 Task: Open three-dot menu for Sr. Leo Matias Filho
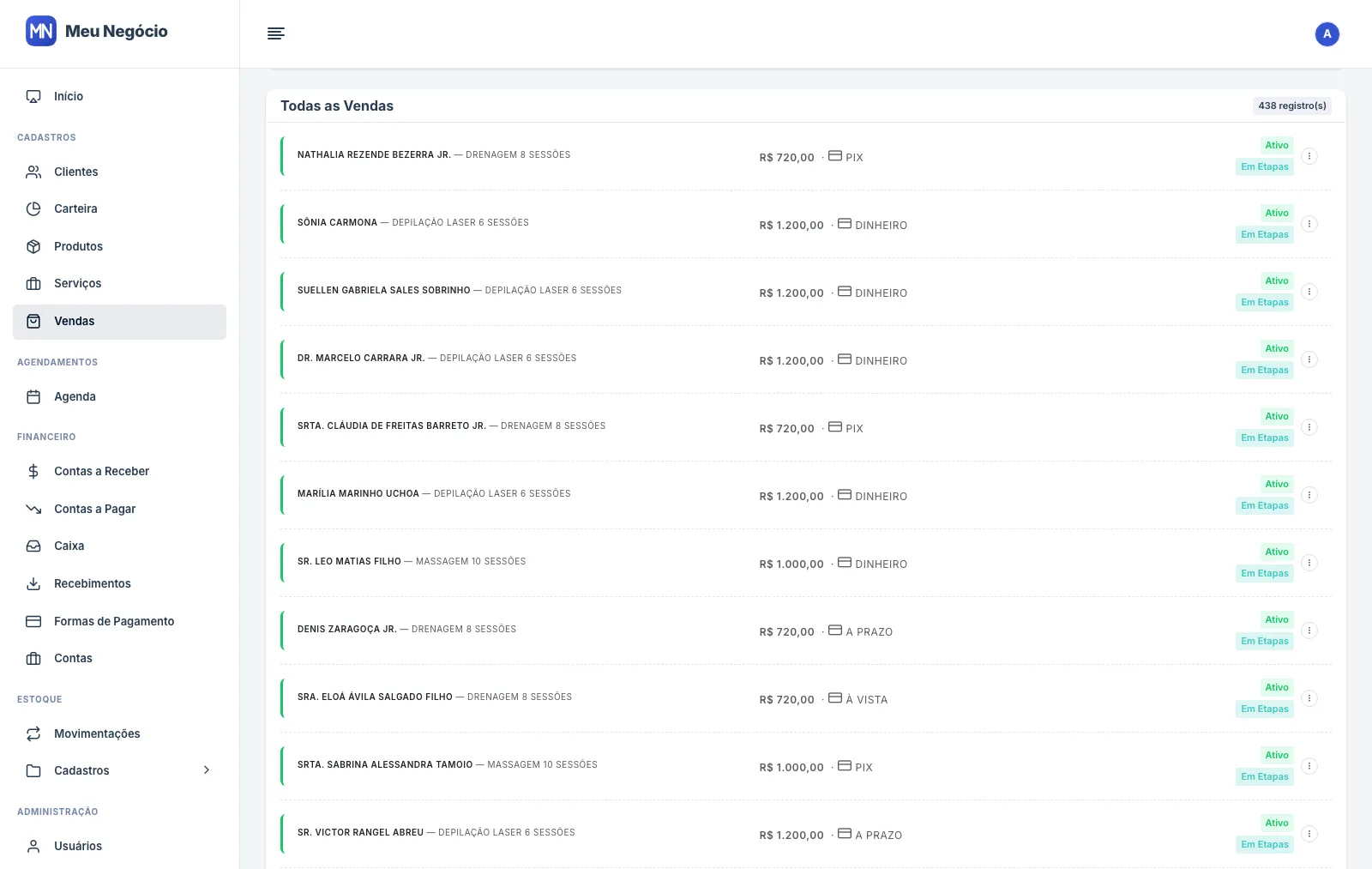[x=1309, y=563]
